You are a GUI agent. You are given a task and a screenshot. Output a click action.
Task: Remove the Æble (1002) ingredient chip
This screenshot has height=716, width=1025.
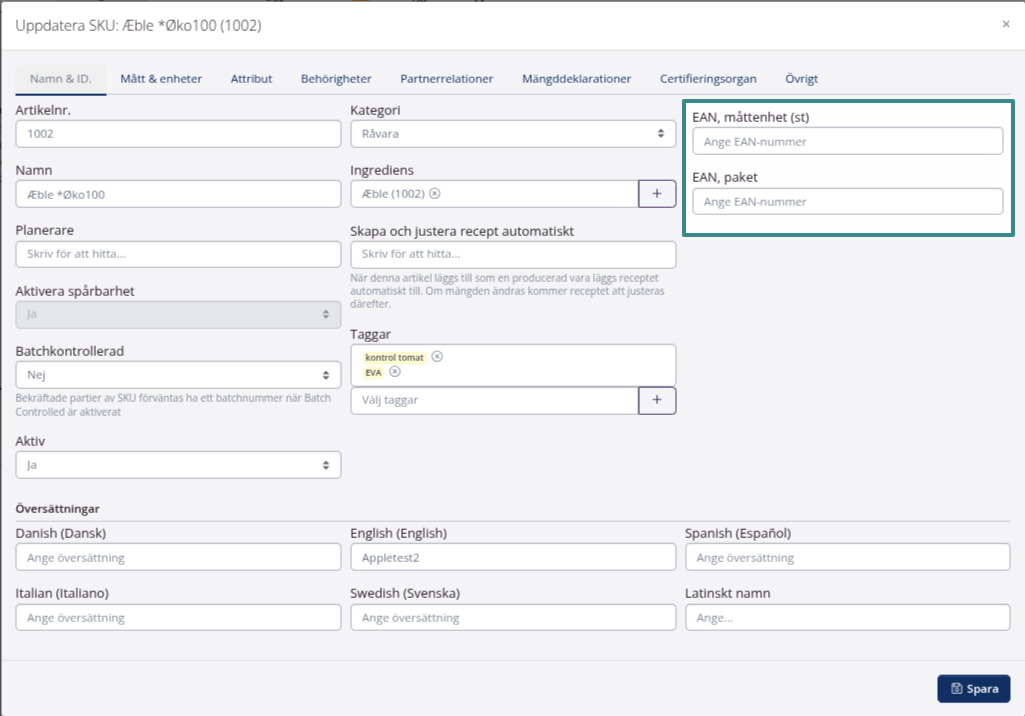[435, 194]
